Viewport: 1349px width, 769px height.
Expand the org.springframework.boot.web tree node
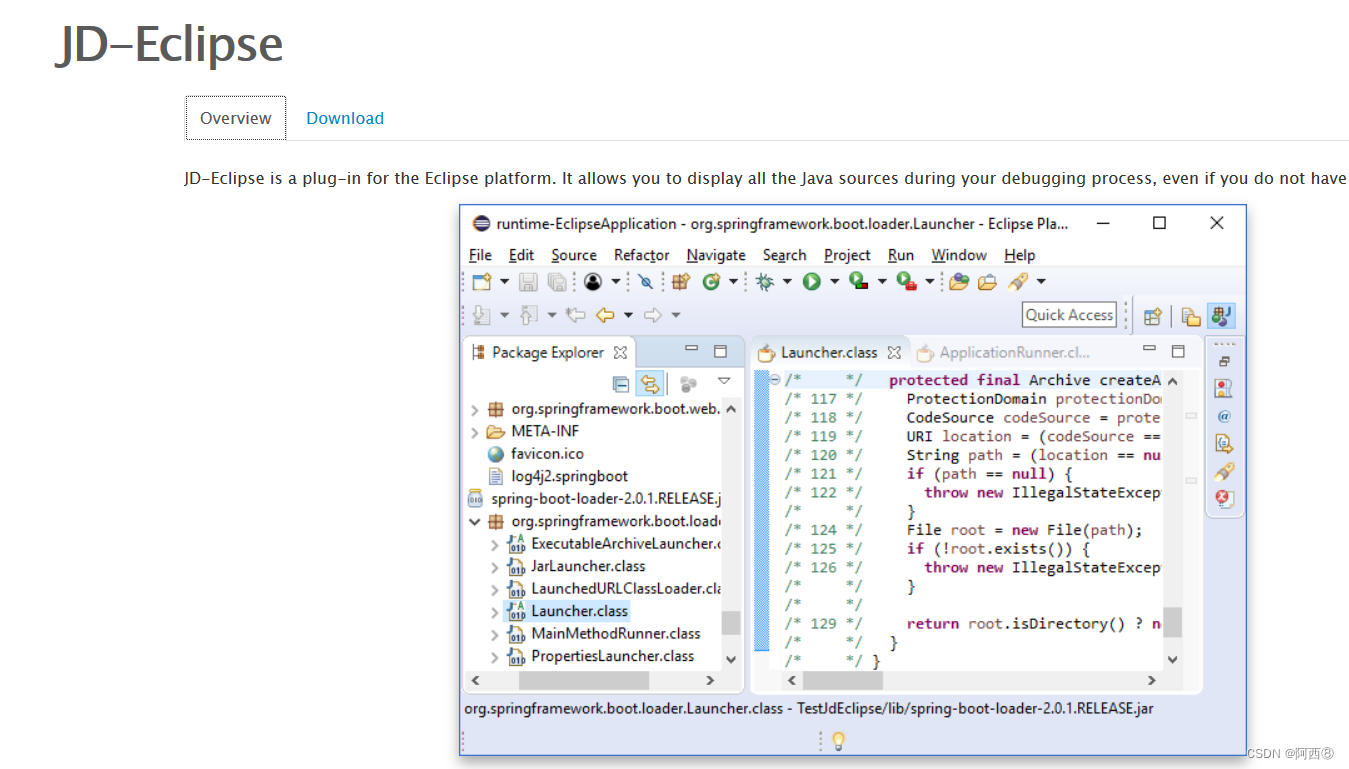(476, 408)
